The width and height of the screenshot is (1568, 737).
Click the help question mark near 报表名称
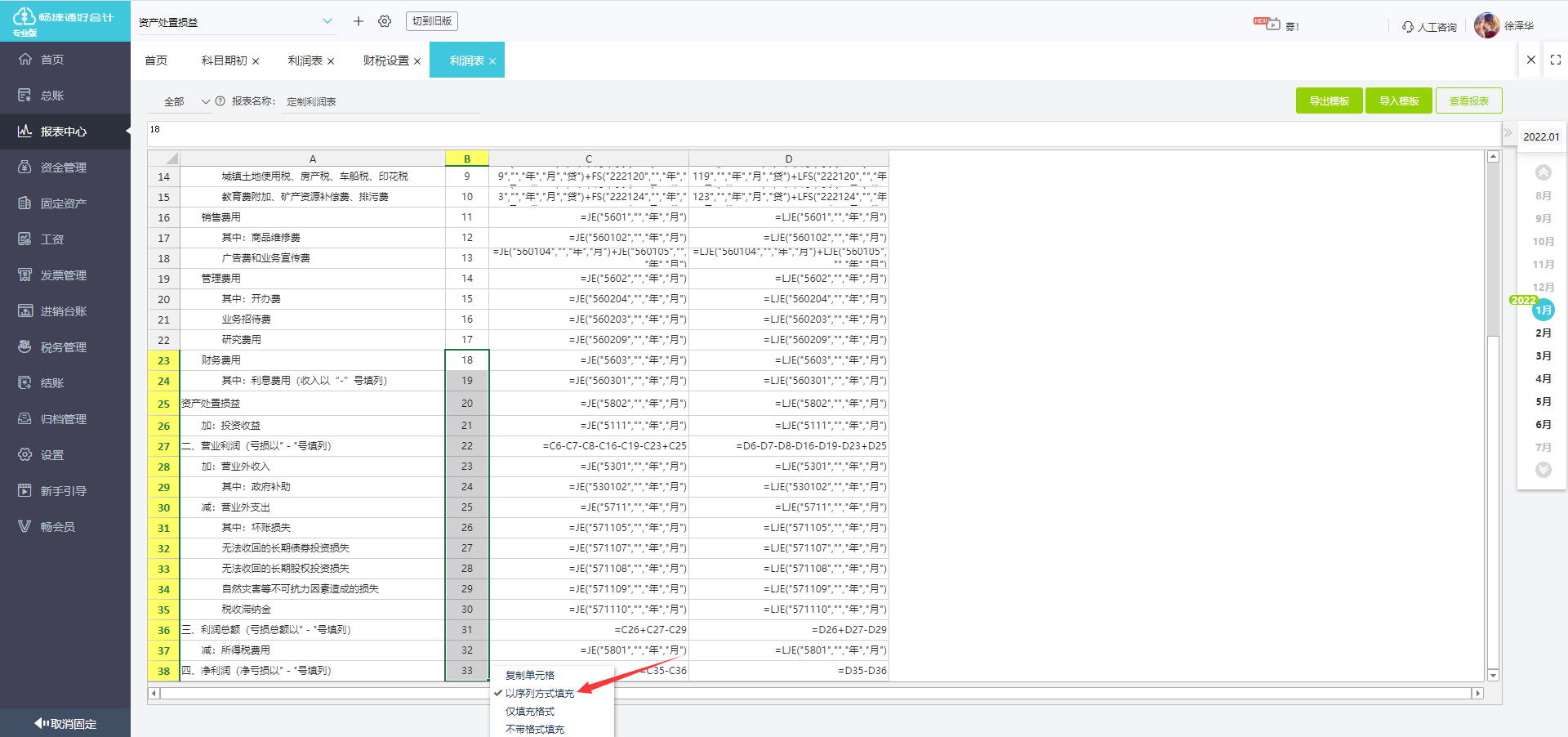[x=220, y=101]
